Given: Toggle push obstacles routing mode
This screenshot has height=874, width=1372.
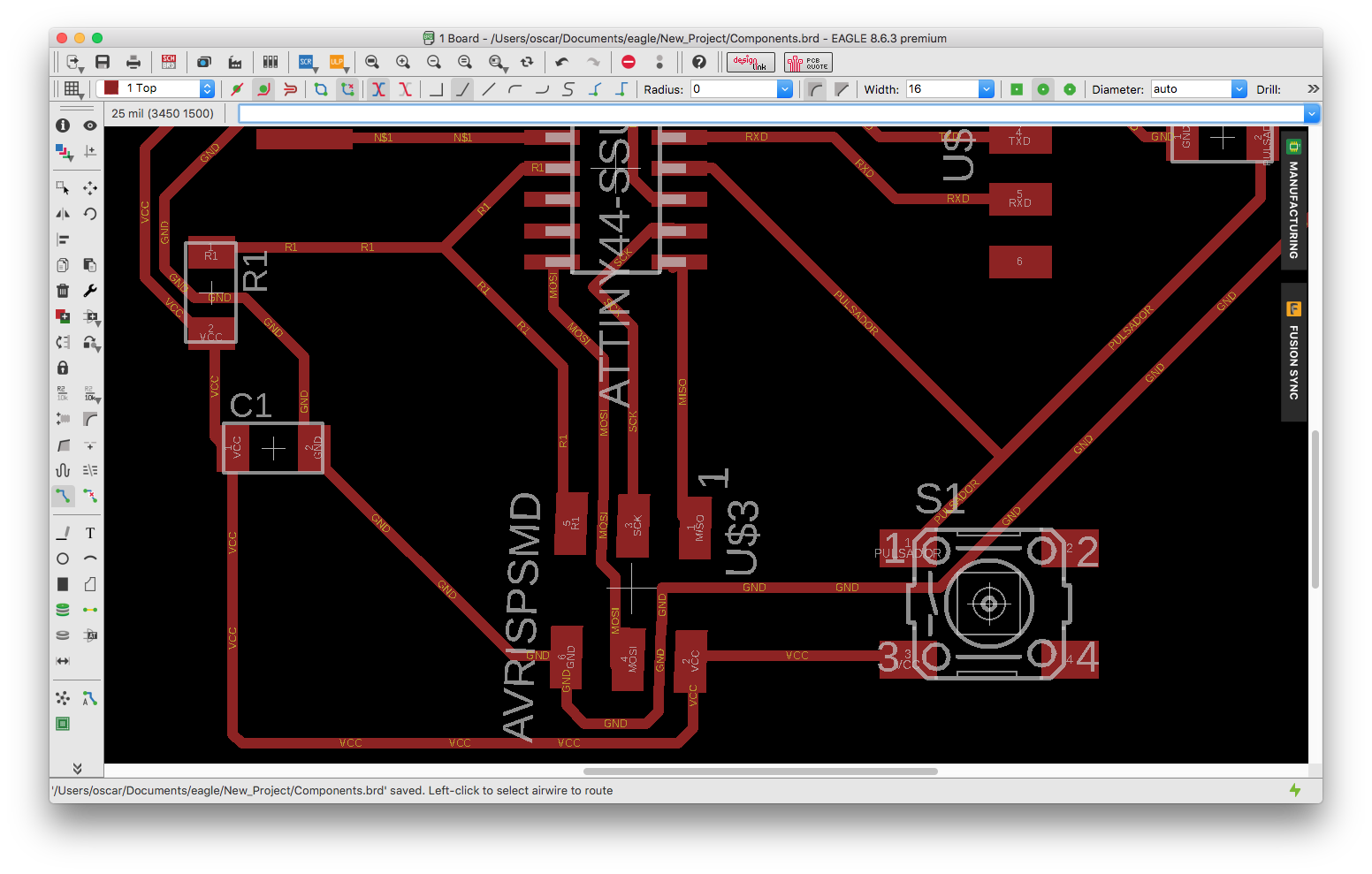Looking at the screenshot, I should point(290,89).
